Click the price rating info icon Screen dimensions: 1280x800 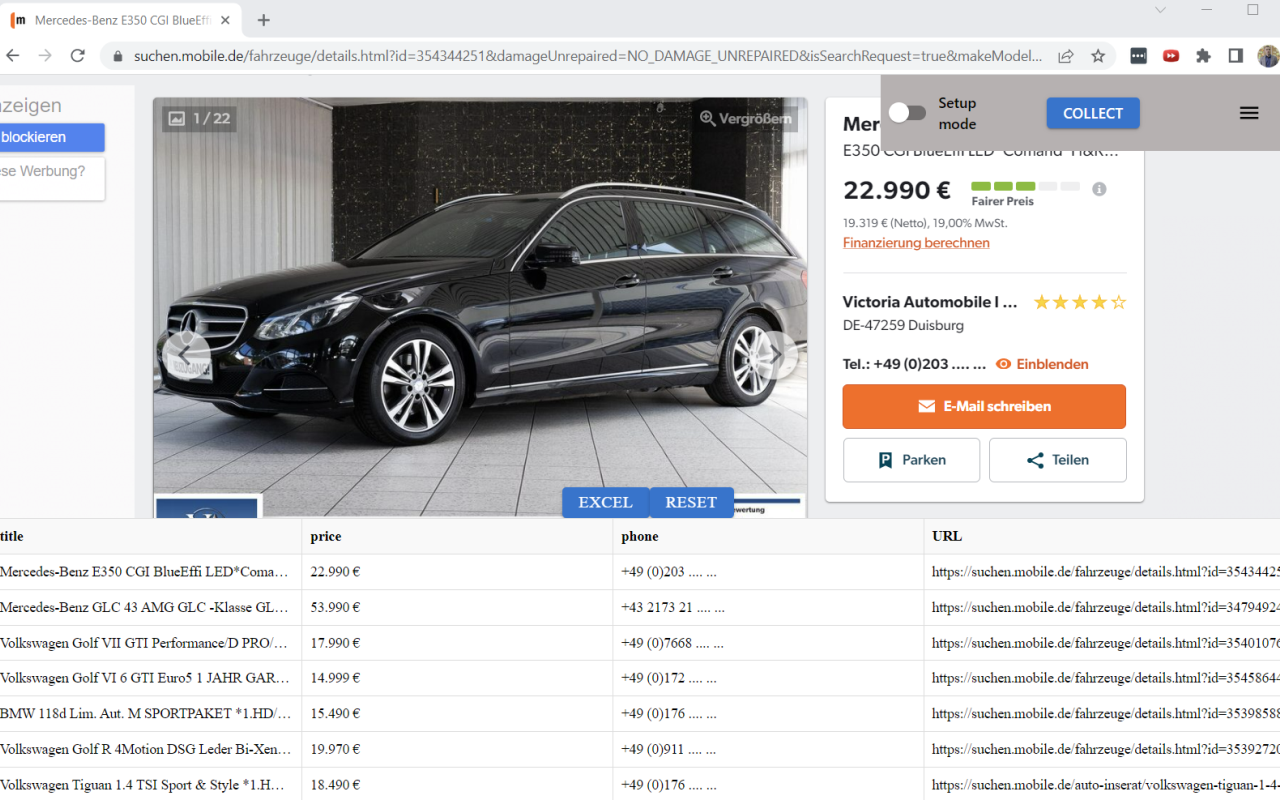1099,189
